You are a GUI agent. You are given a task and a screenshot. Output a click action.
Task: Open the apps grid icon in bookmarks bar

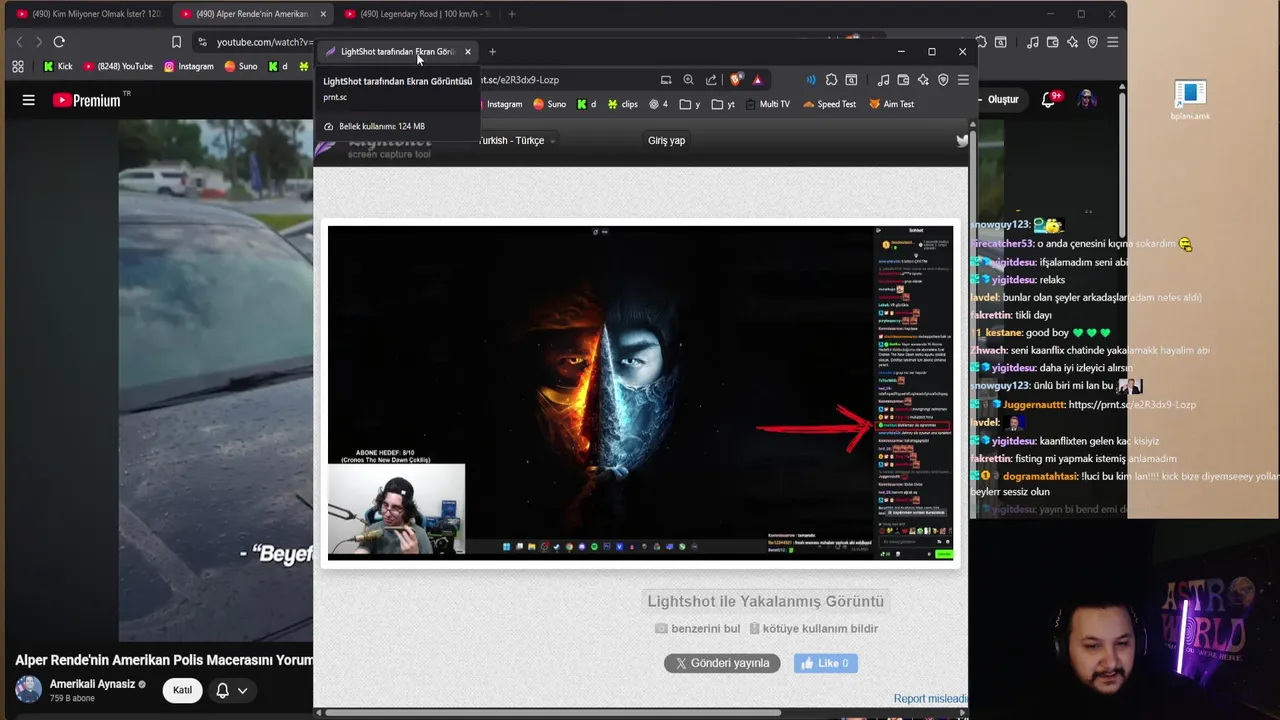click(x=18, y=66)
